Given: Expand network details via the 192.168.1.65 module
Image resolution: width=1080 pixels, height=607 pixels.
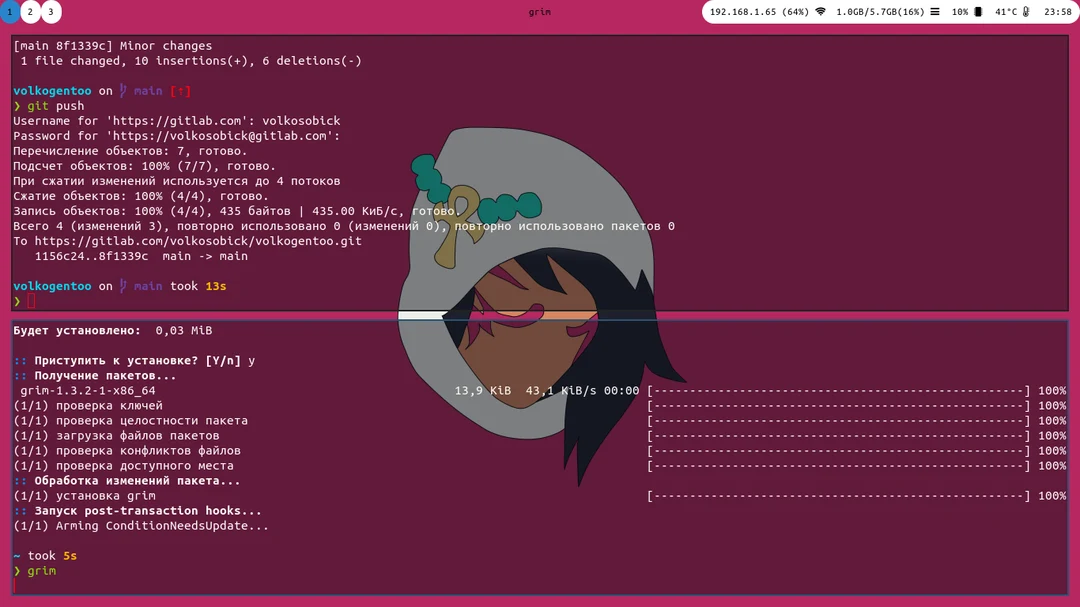Looking at the screenshot, I should pos(742,12).
